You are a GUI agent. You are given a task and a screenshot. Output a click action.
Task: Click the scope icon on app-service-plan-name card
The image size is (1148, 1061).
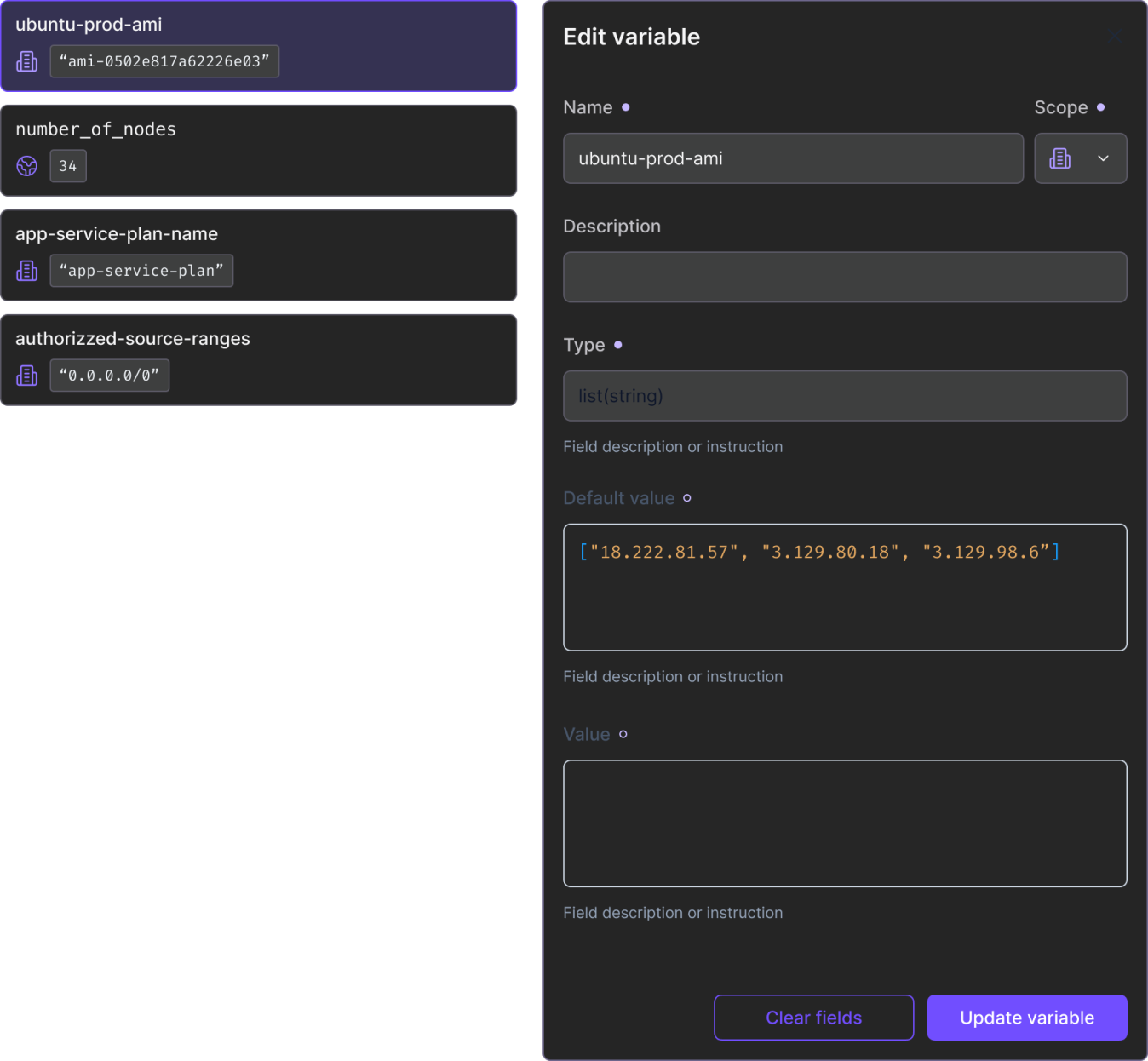click(26, 271)
